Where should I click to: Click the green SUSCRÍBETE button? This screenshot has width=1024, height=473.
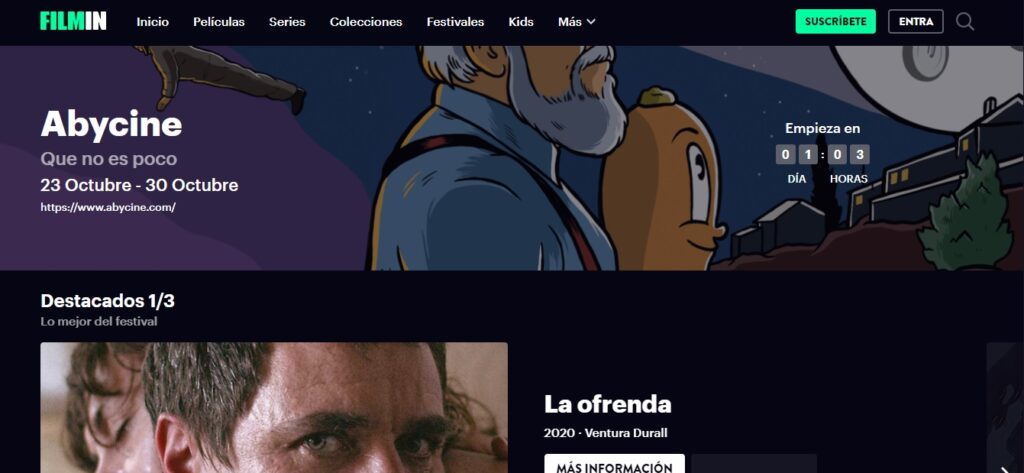[835, 22]
